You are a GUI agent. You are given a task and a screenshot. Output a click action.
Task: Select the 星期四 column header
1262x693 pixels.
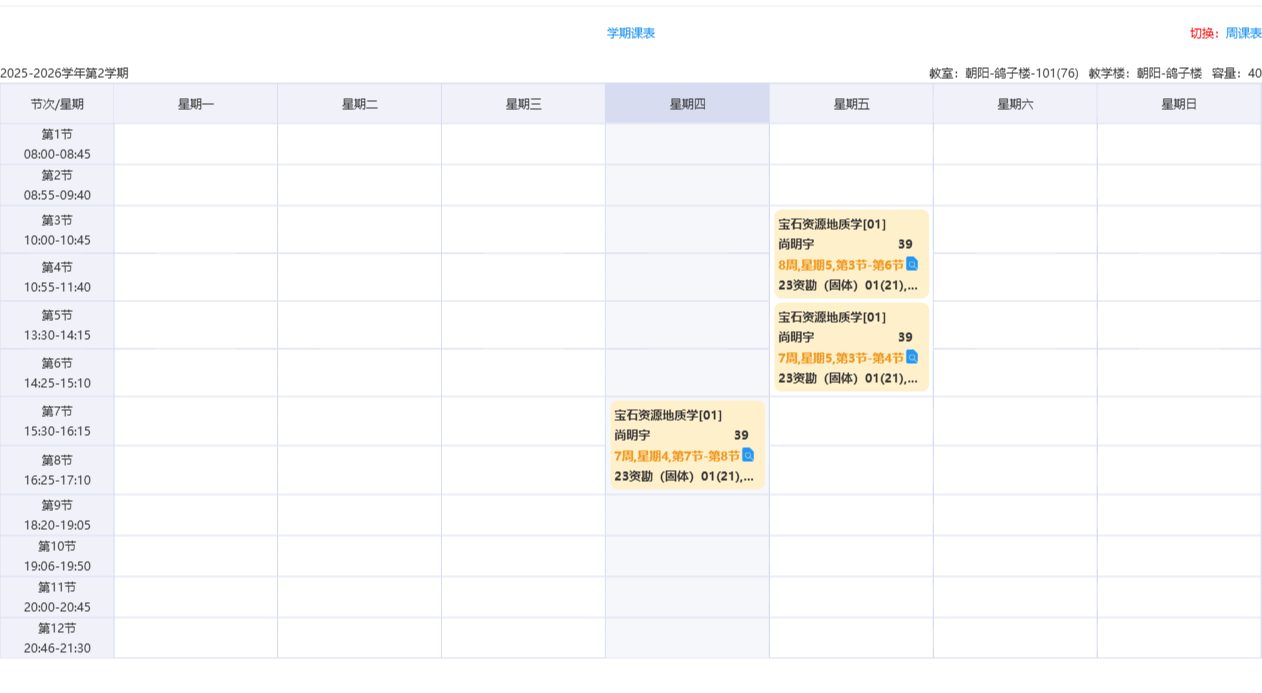pos(687,104)
